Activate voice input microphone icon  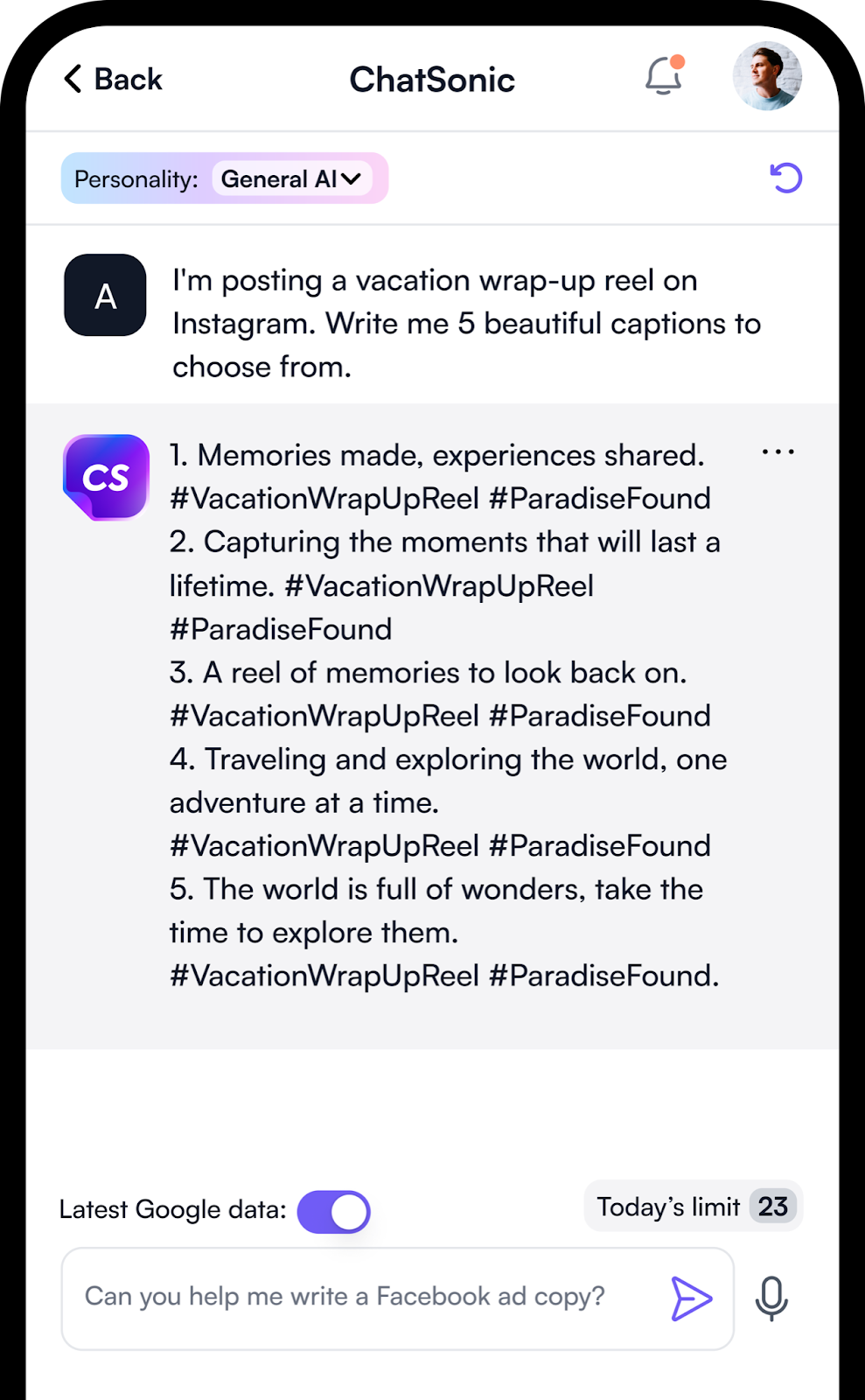771,1298
